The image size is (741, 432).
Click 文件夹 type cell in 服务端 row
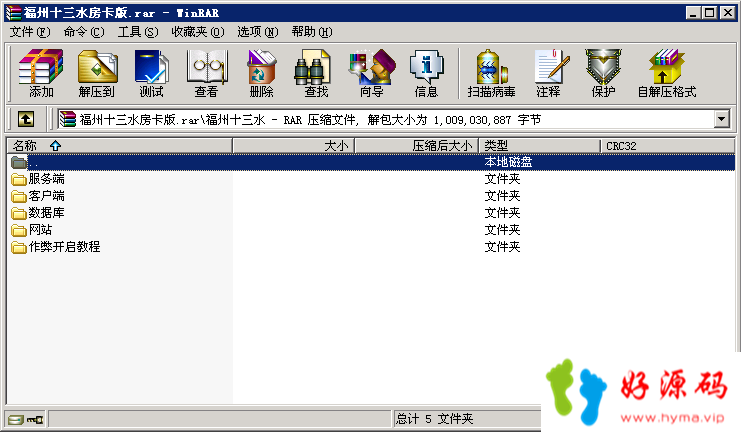(502, 179)
